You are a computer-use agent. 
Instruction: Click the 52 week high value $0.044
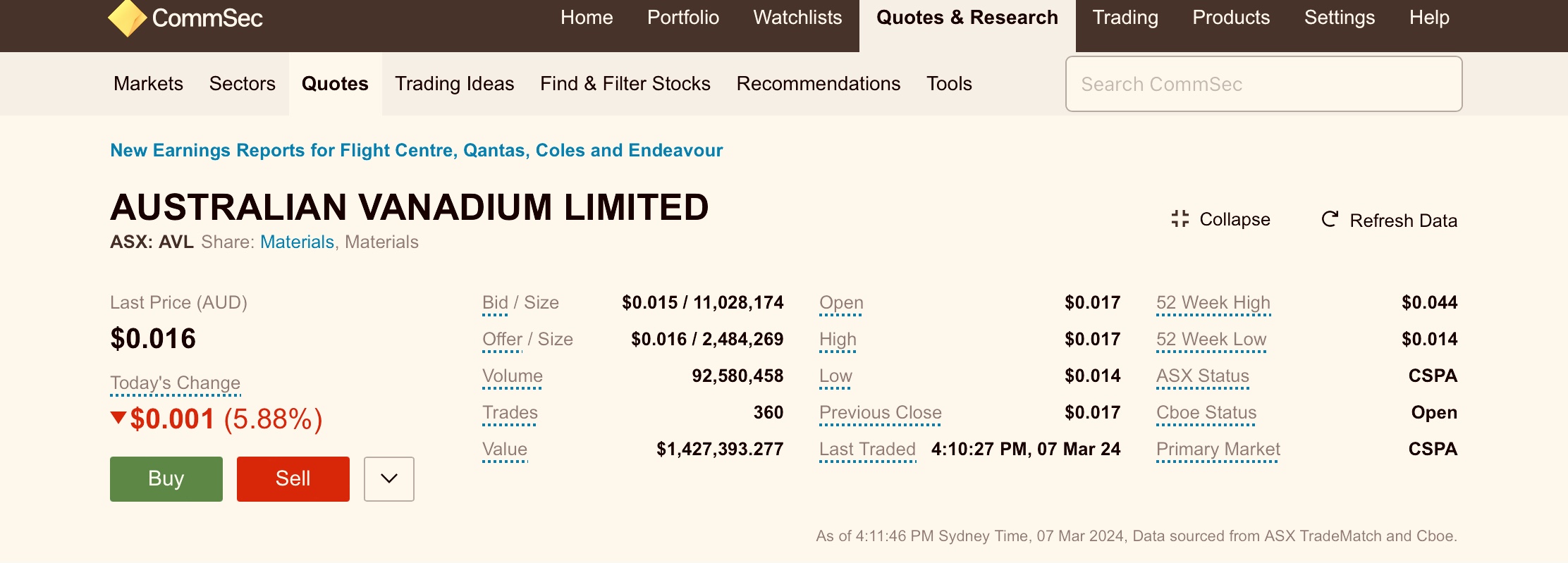pos(1429,302)
